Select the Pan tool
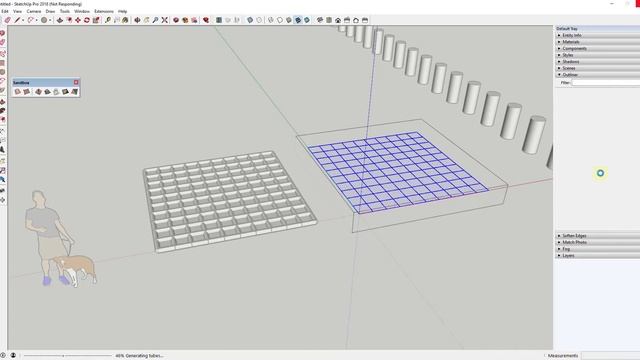Image resolution: width=640 pixels, height=360 pixels. pyautogui.click(x=146, y=20)
